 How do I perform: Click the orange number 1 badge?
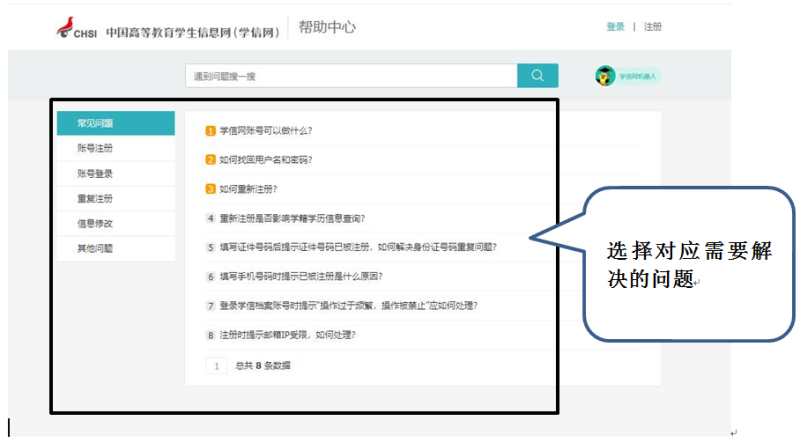(x=210, y=131)
